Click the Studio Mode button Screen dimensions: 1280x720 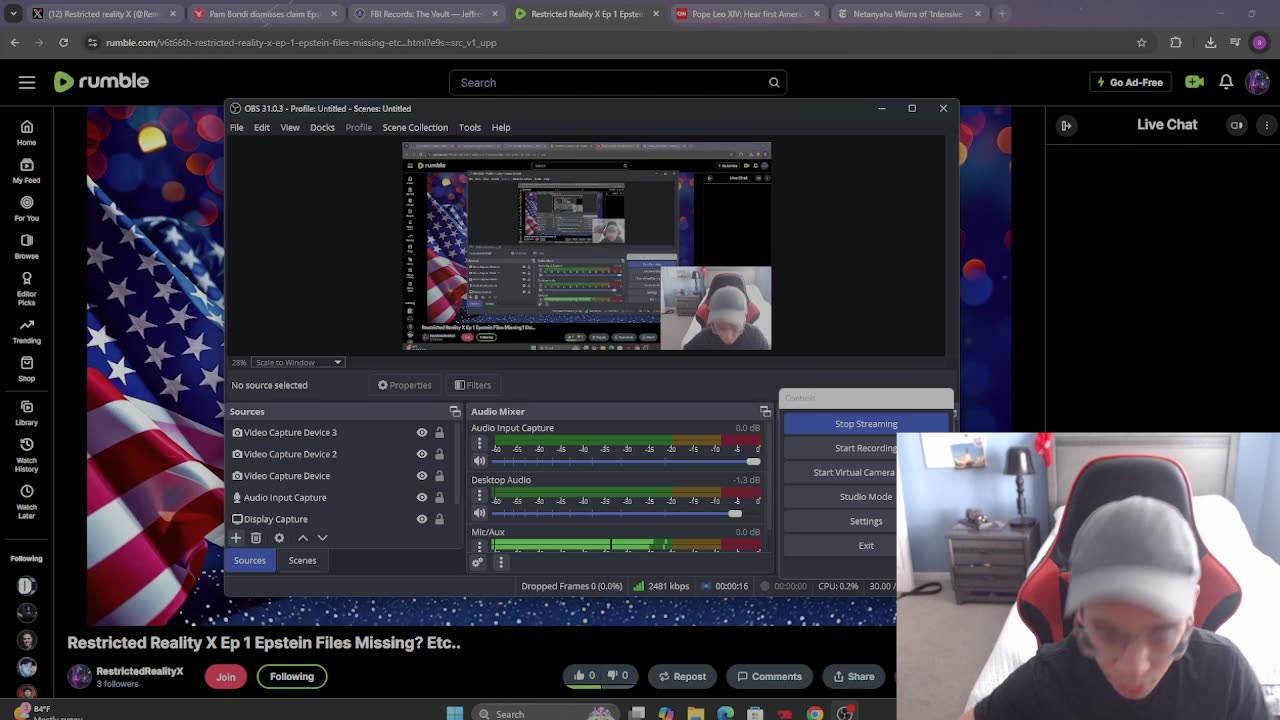866,497
